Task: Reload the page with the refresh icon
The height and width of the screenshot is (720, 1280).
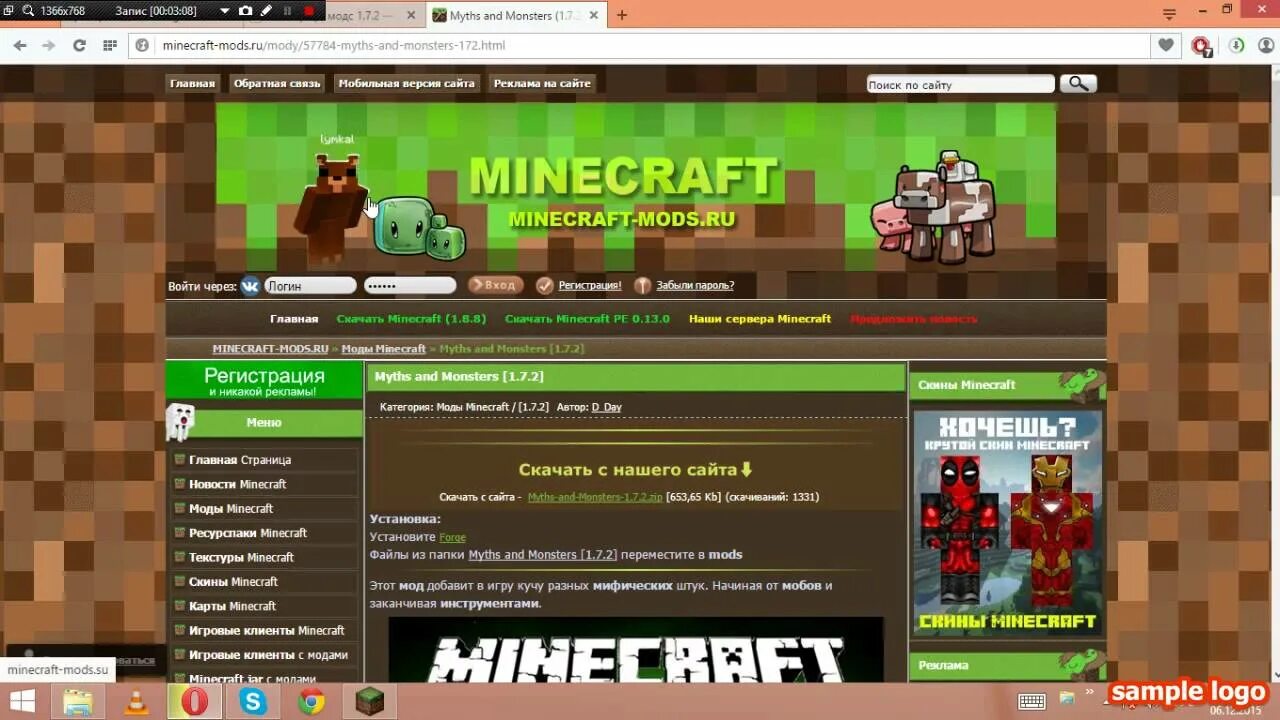Action: click(79, 45)
